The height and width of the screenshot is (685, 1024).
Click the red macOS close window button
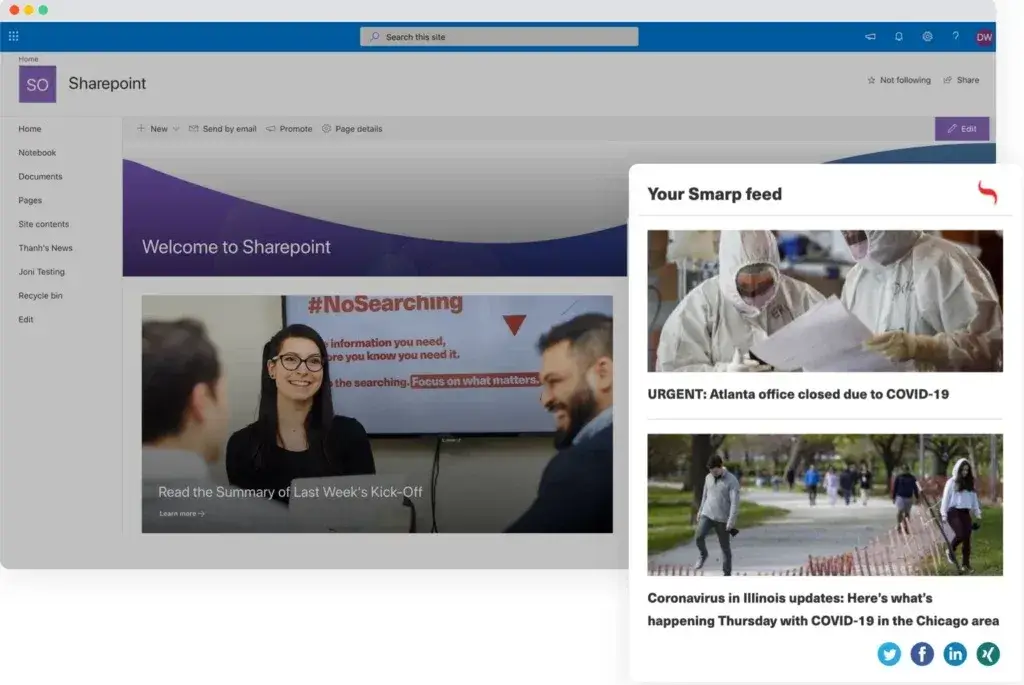pos(14,10)
